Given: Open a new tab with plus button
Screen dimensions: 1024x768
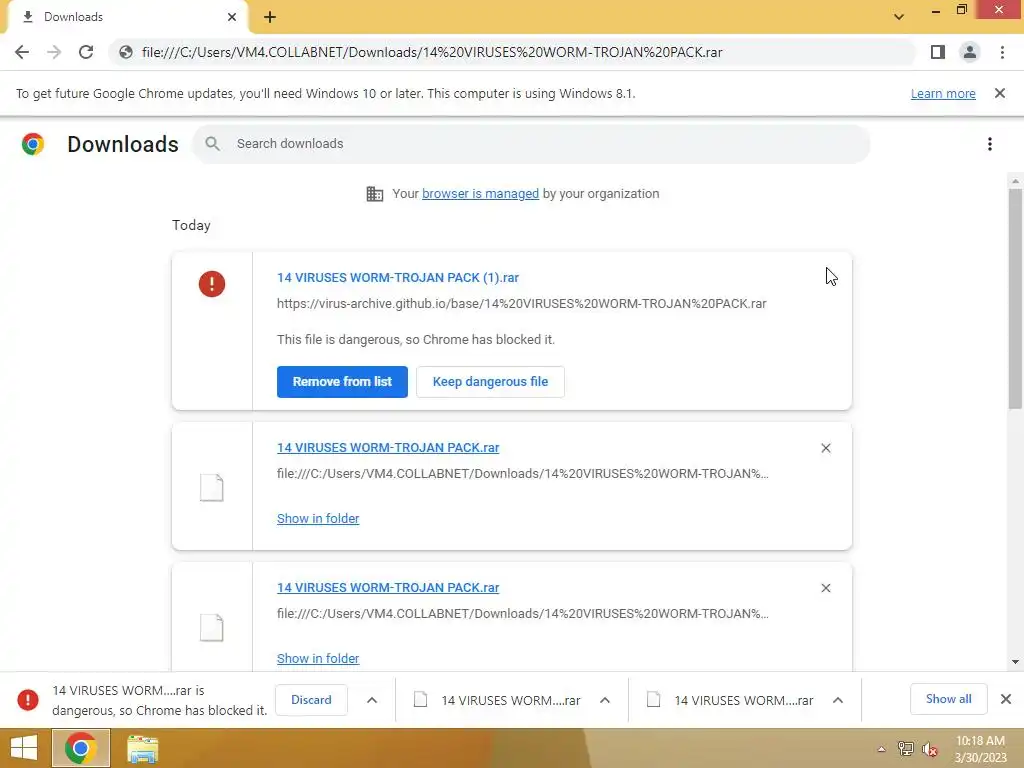Looking at the screenshot, I should coord(270,17).
